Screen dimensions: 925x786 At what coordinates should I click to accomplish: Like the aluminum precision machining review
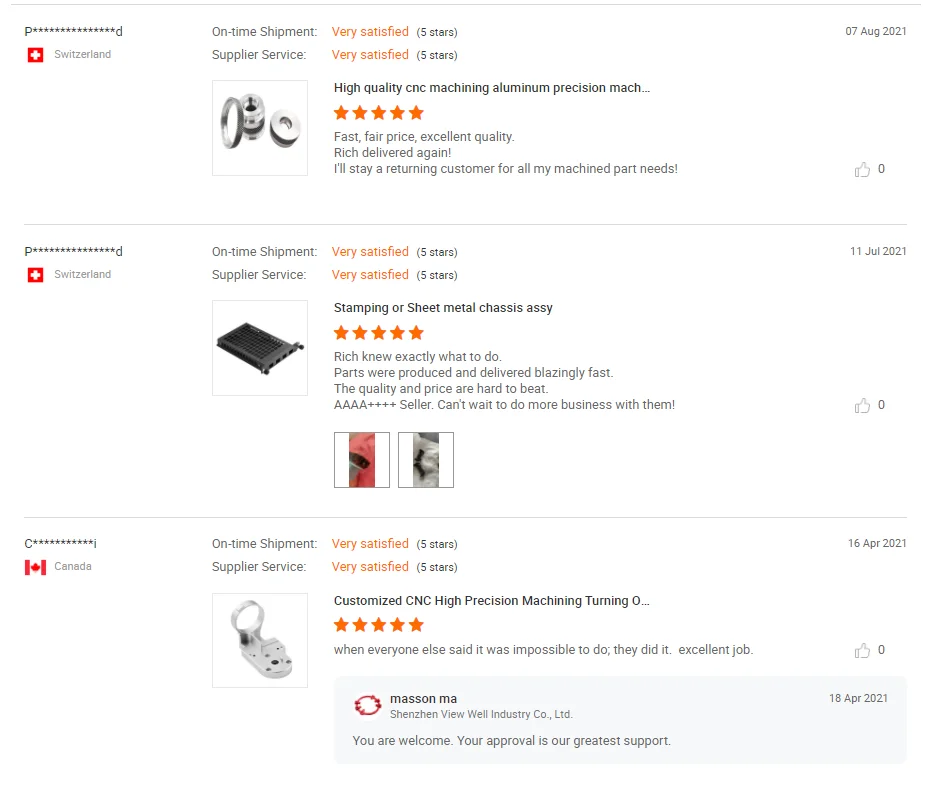862,170
